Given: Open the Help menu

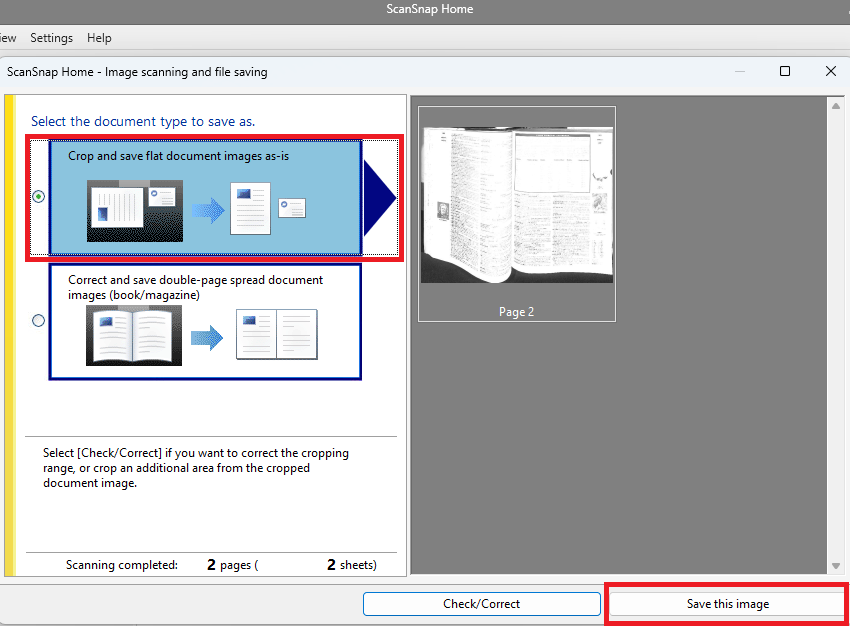Looking at the screenshot, I should (99, 38).
